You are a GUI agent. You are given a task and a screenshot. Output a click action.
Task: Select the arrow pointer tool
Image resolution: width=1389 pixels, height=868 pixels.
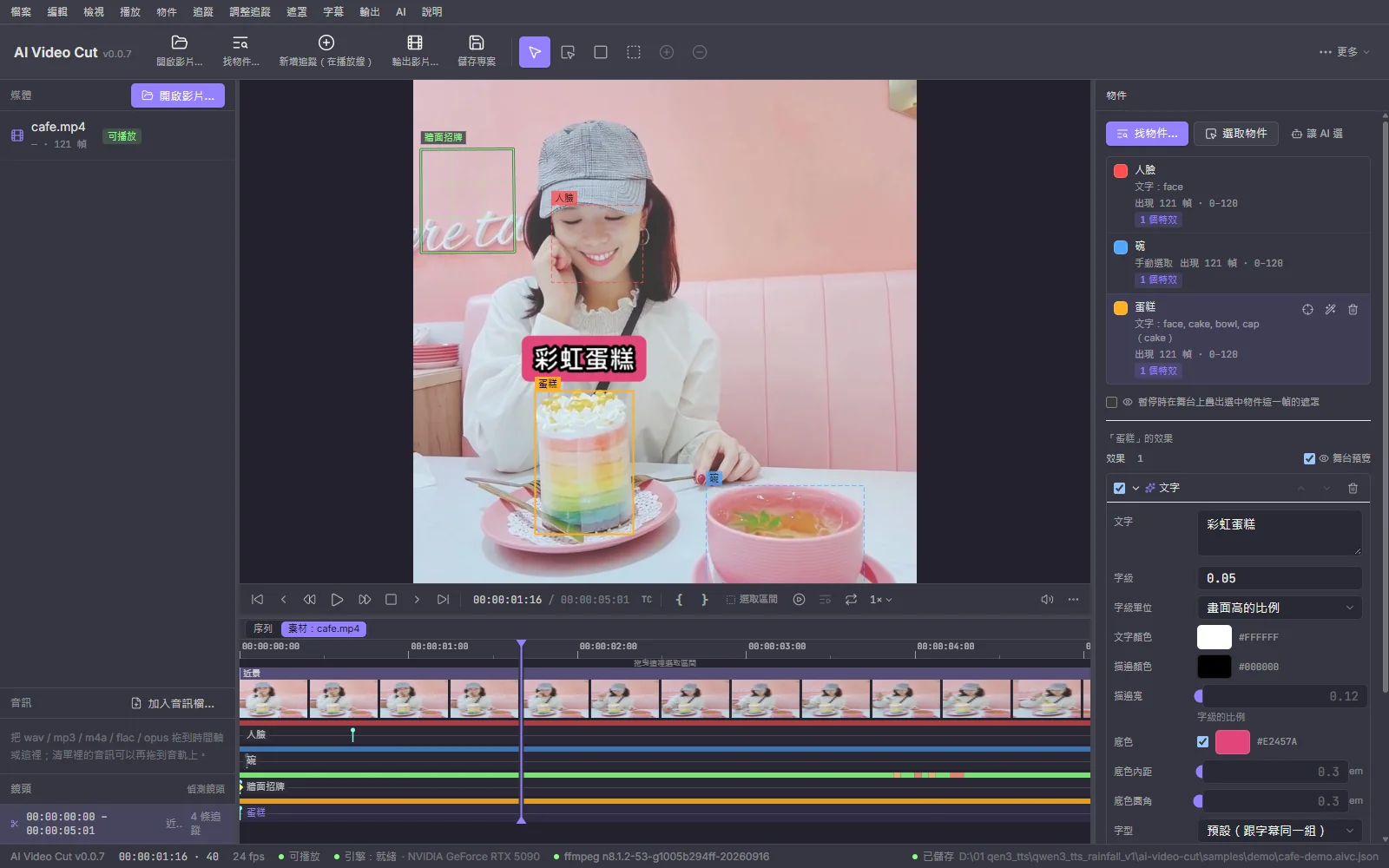pyautogui.click(x=535, y=52)
